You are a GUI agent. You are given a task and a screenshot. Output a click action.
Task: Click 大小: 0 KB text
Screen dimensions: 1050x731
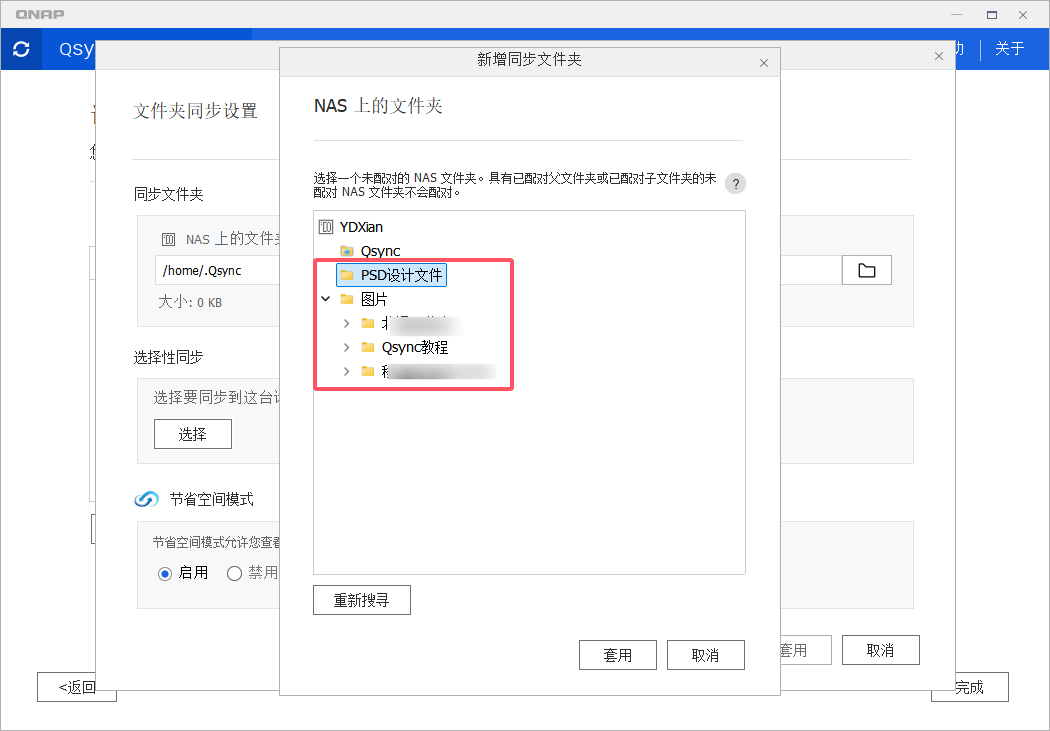click(190, 303)
